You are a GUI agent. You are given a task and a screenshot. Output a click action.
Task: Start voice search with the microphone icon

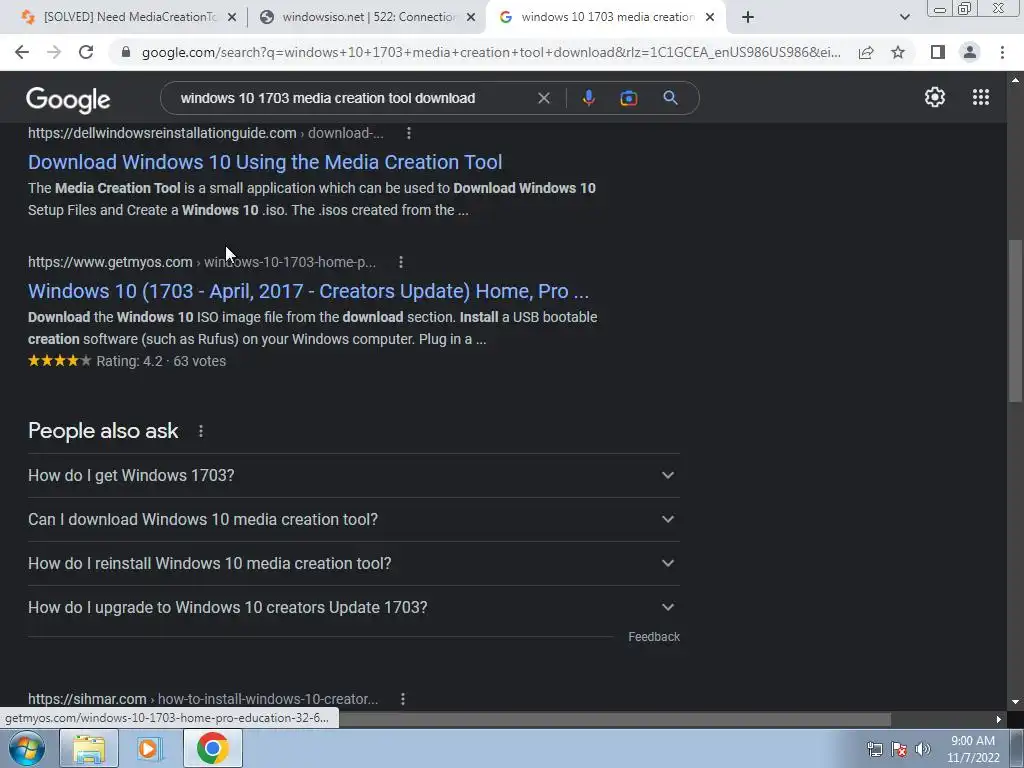(588, 98)
